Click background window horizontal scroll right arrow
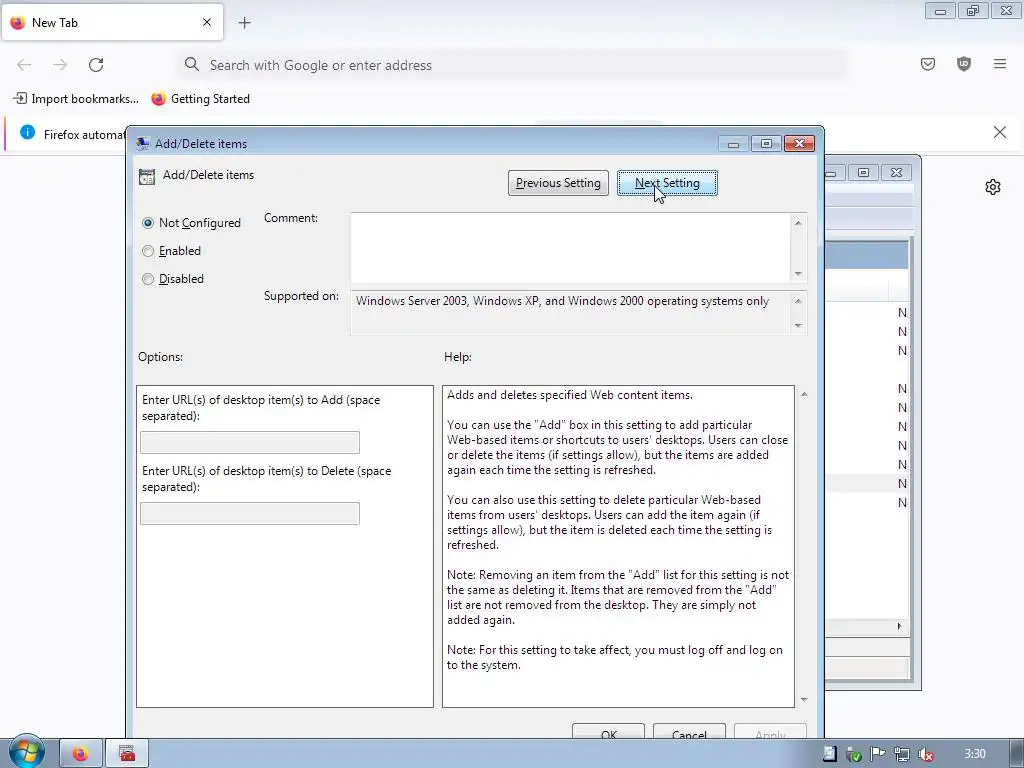Image resolution: width=1024 pixels, height=768 pixels. [x=899, y=626]
